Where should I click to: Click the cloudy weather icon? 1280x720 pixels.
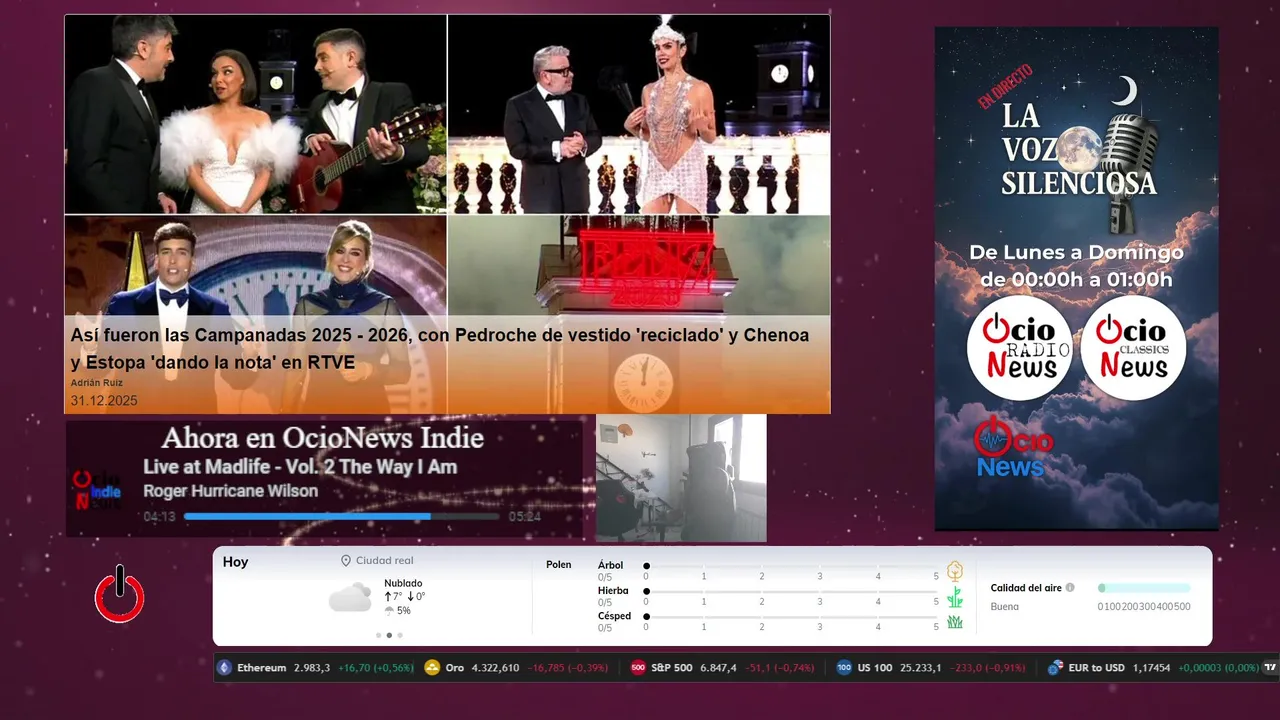pyautogui.click(x=350, y=598)
